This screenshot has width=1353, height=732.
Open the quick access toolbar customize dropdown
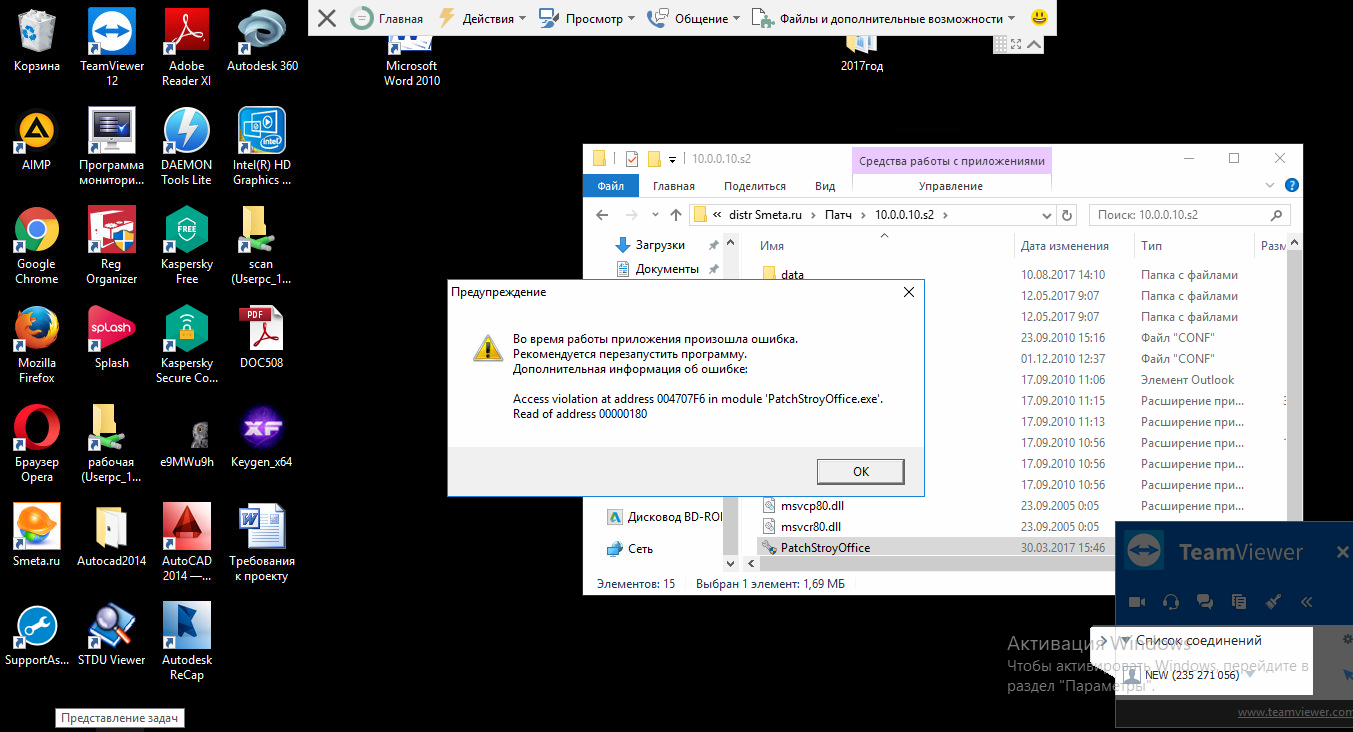click(x=673, y=159)
